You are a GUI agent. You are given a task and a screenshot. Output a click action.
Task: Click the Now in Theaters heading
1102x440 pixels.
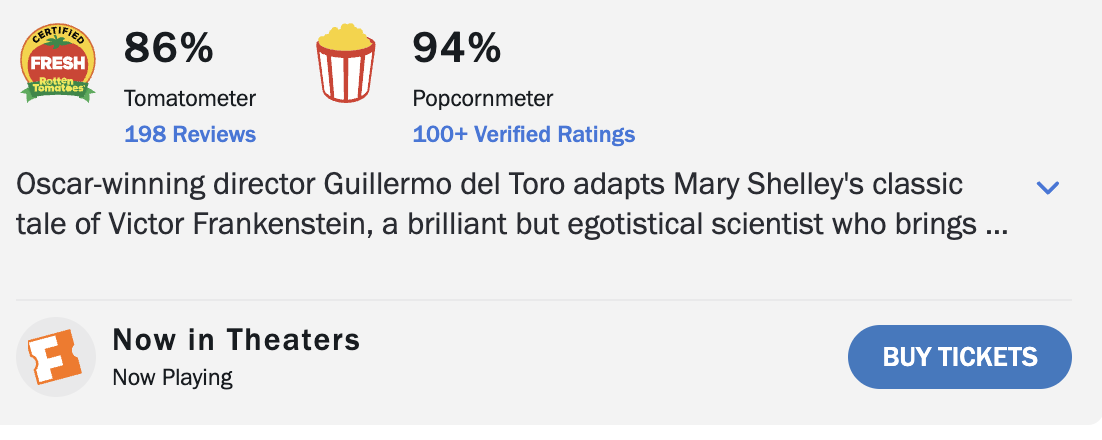pyautogui.click(x=236, y=339)
